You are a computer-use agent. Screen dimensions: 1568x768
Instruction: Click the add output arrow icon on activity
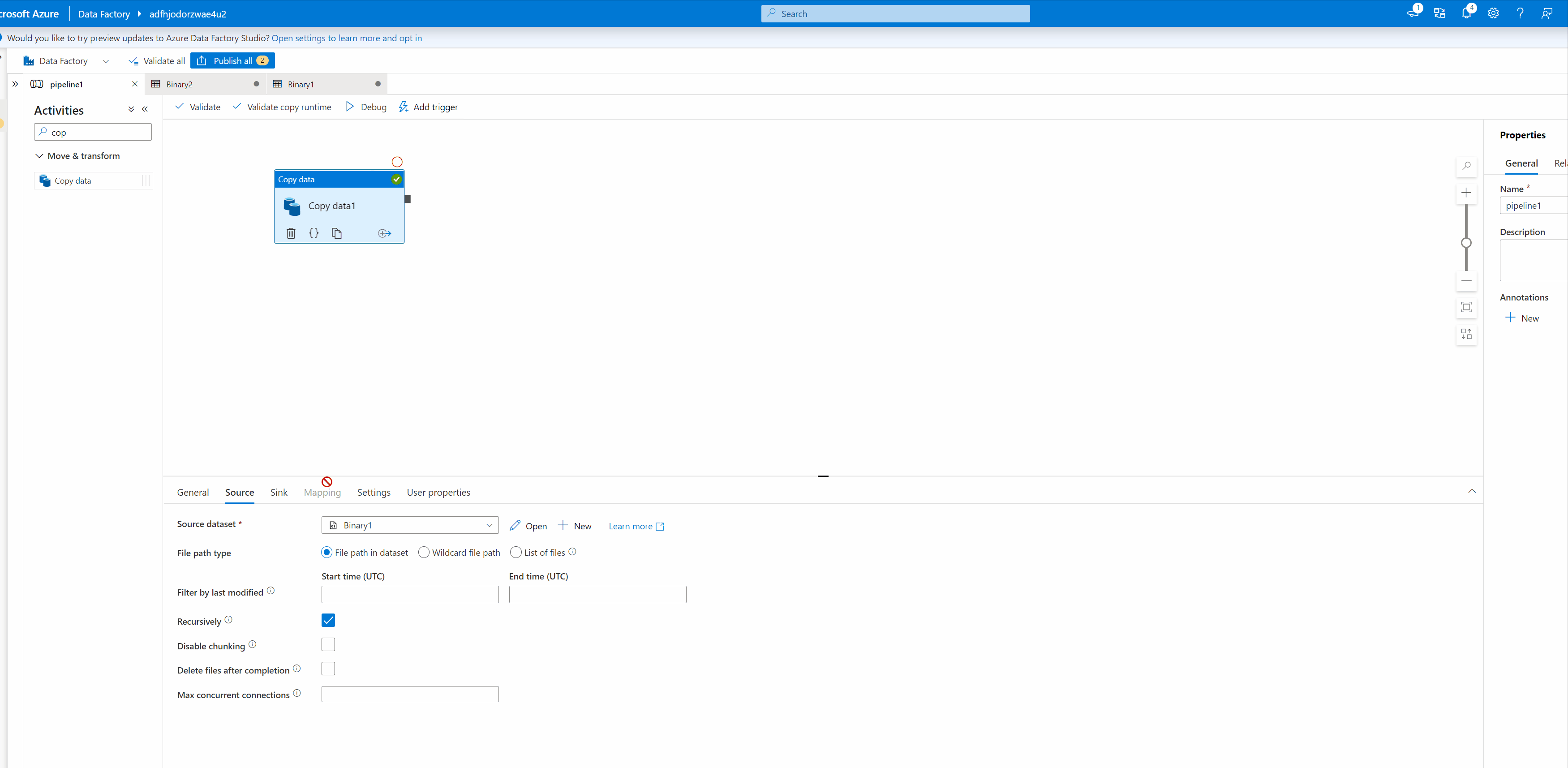pos(385,233)
